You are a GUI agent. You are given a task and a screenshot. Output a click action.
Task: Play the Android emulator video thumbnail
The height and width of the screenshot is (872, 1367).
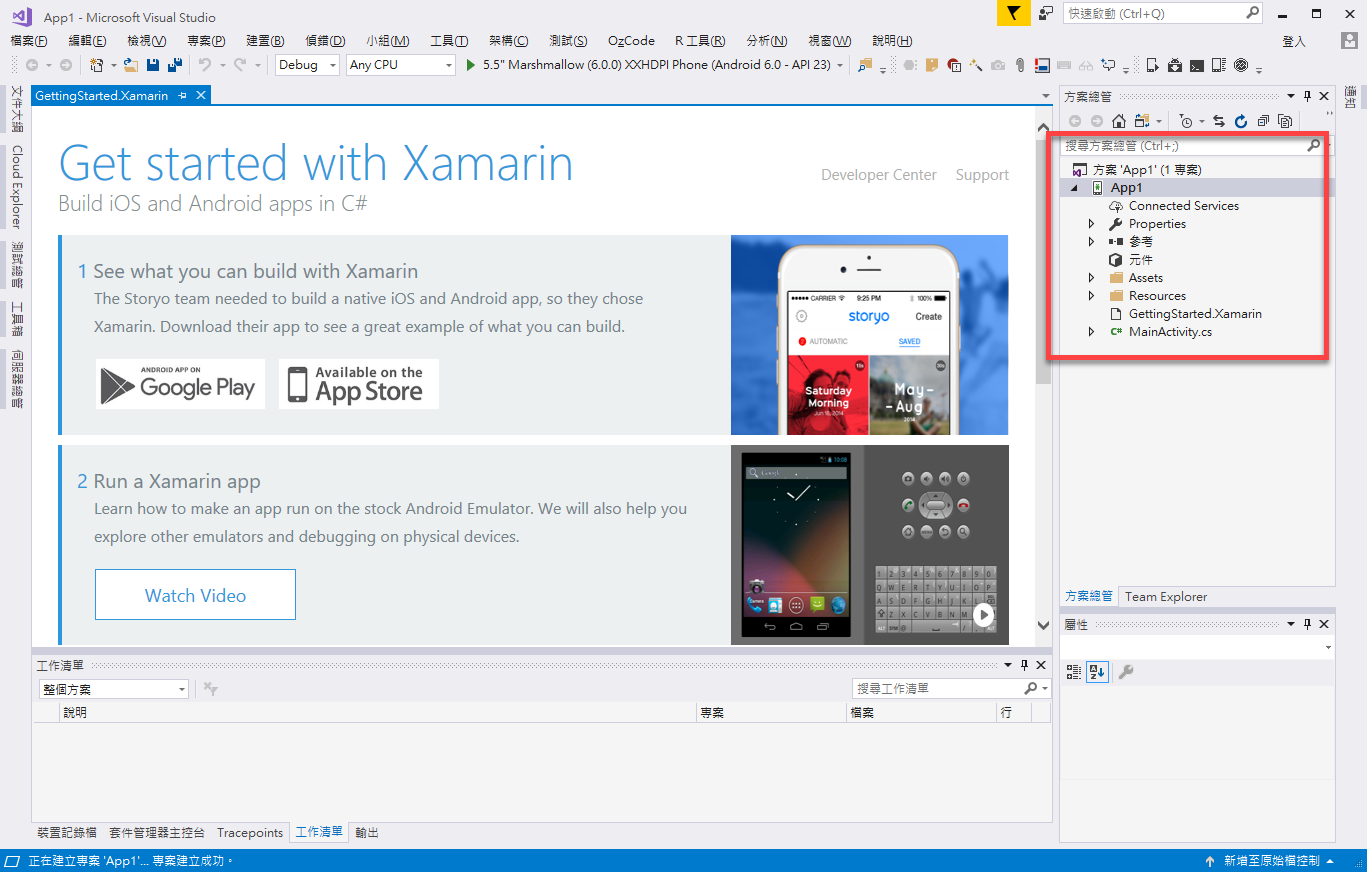tap(984, 615)
